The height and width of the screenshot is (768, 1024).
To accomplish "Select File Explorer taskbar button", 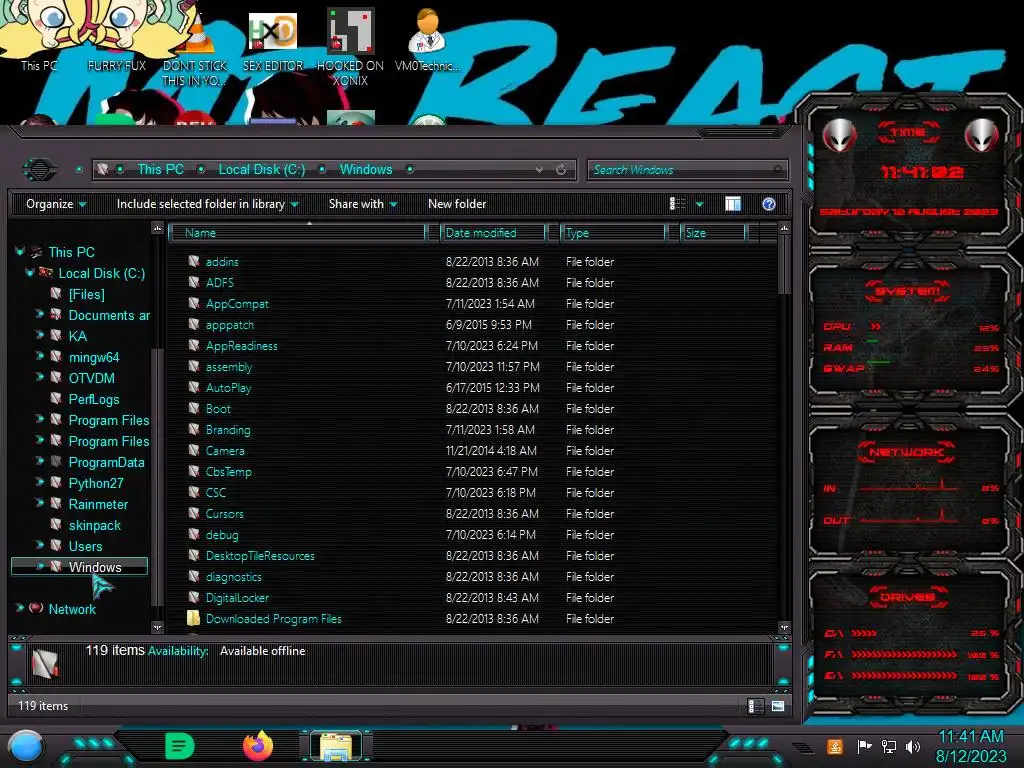I will [x=336, y=746].
